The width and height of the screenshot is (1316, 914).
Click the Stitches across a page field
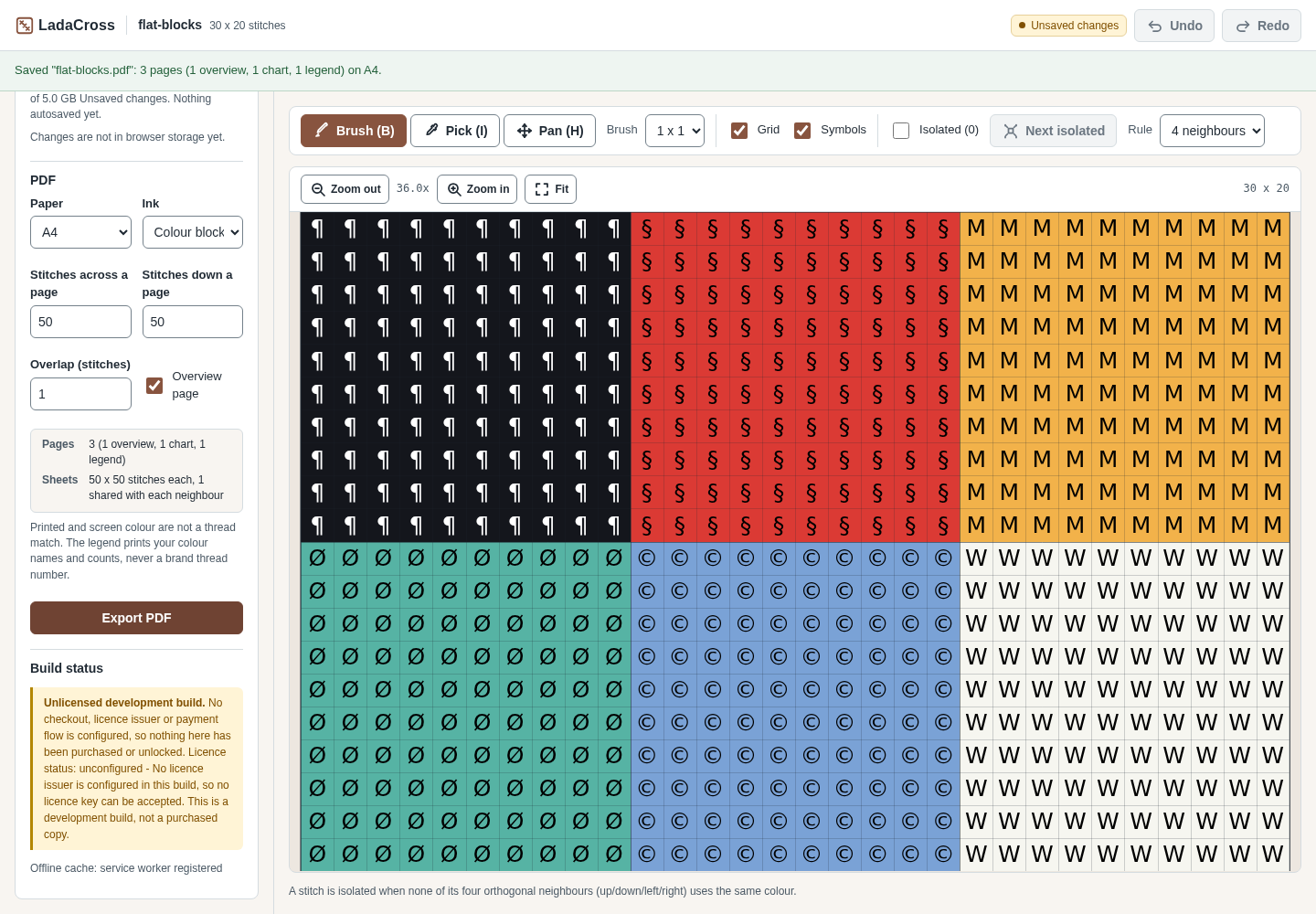80,322
